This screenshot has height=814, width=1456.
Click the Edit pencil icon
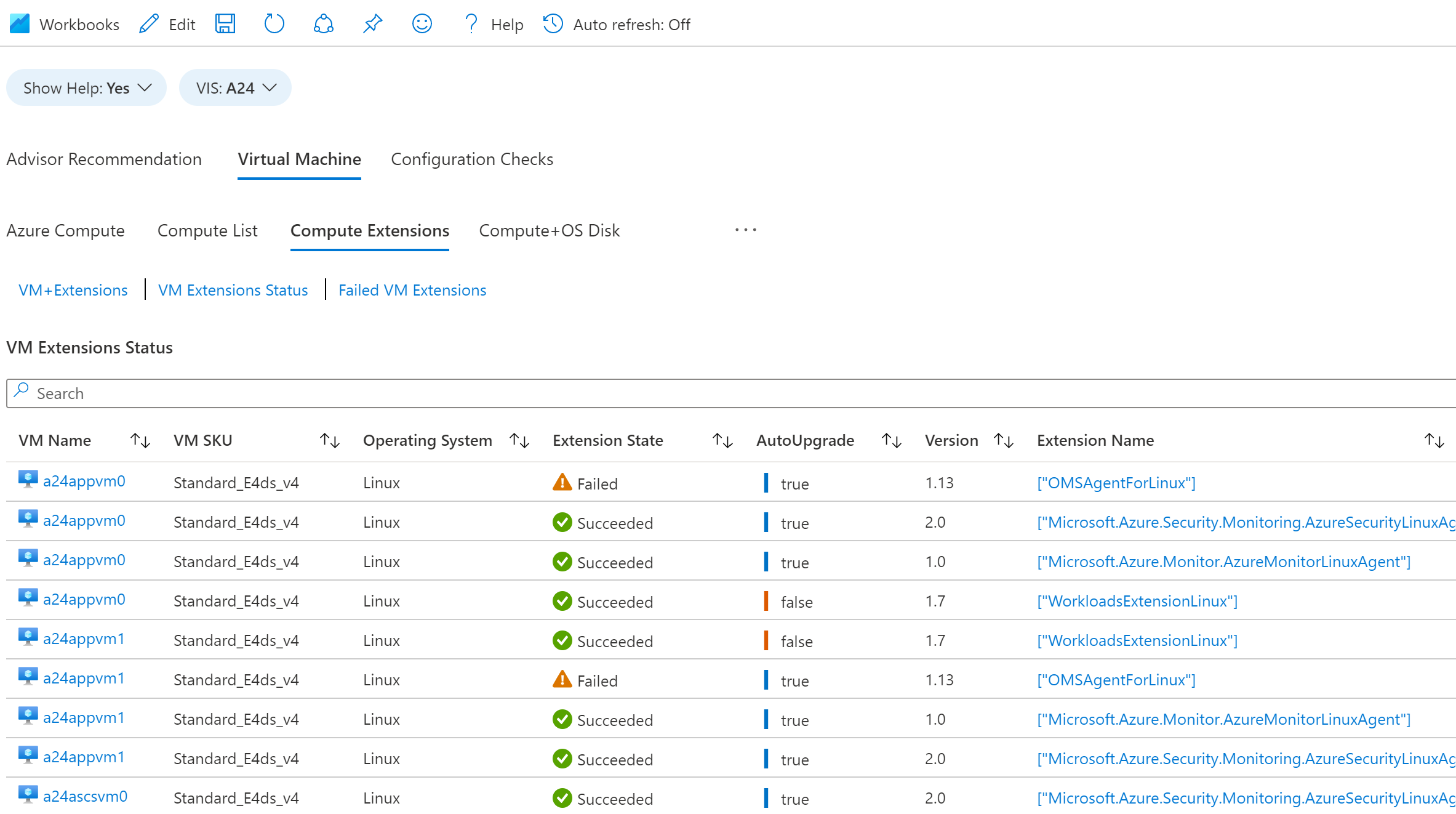click(x=149, y=24)
